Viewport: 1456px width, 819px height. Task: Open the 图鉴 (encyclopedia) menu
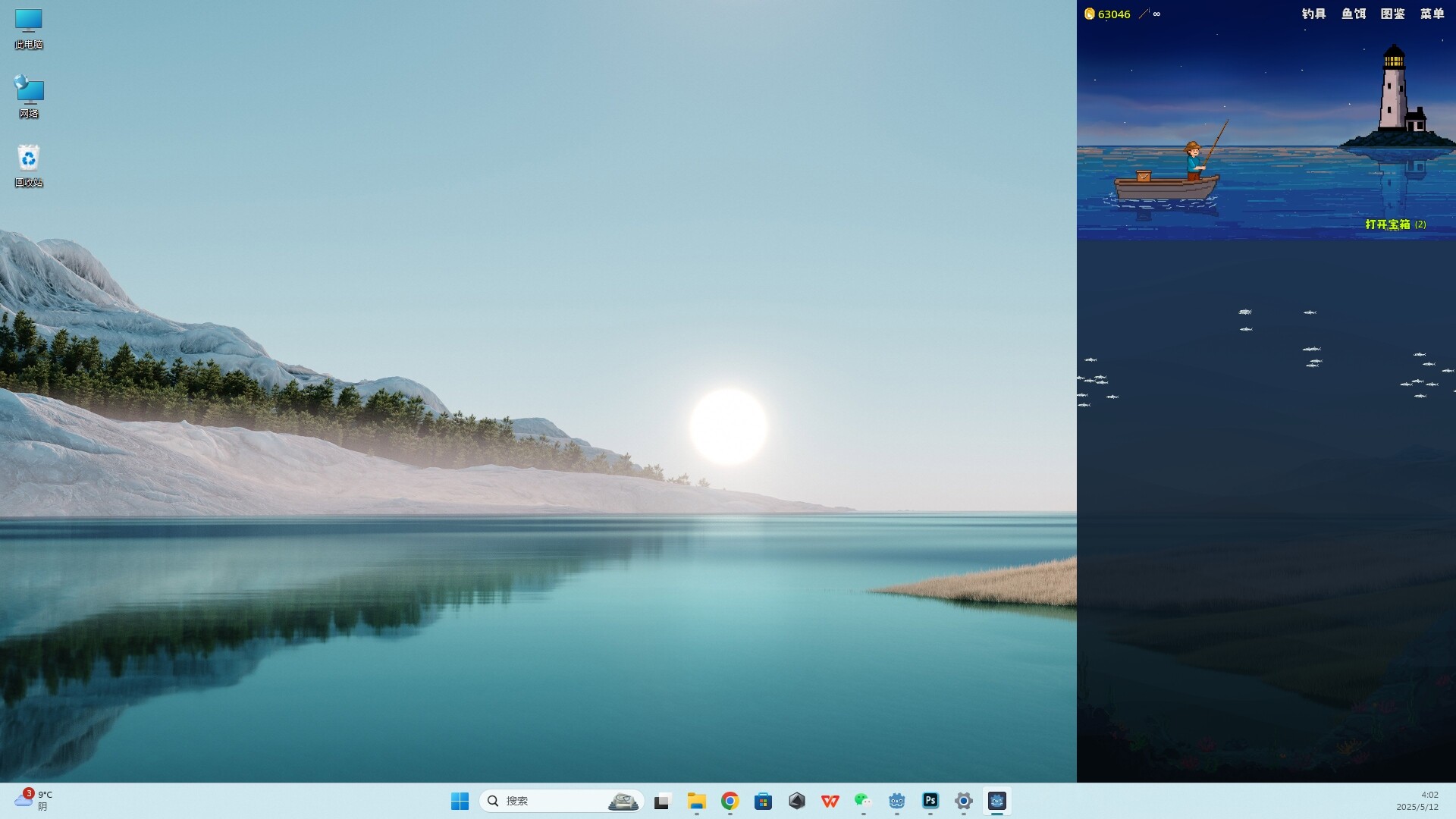(1392, 14)
